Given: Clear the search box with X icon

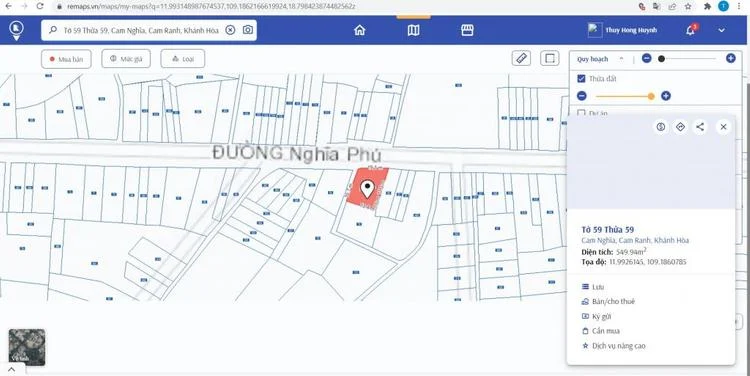Looking at the screenshot, I should pyautogui.click(x=230, y=30).
